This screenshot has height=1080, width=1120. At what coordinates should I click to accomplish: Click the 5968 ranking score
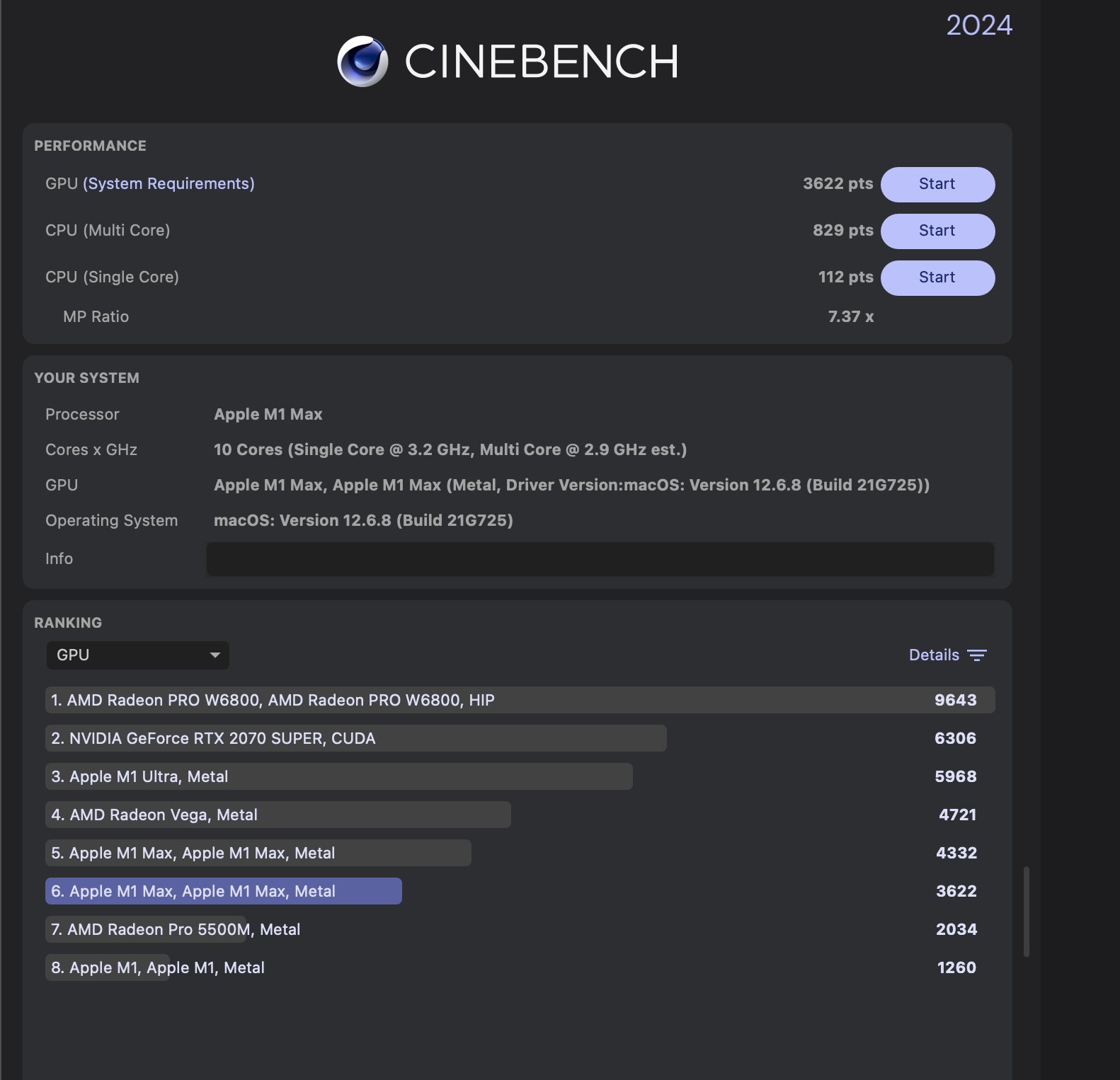point(956,776)
